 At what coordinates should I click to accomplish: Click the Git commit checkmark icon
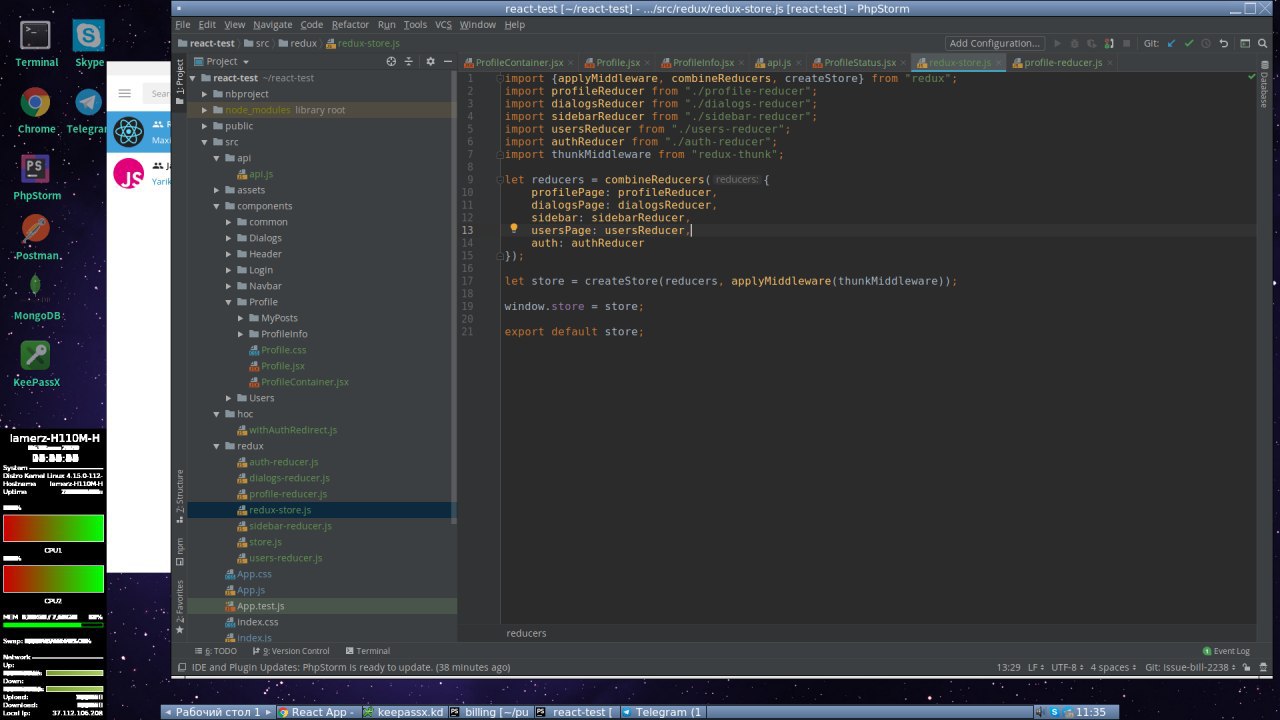[x=1189, y=44]
